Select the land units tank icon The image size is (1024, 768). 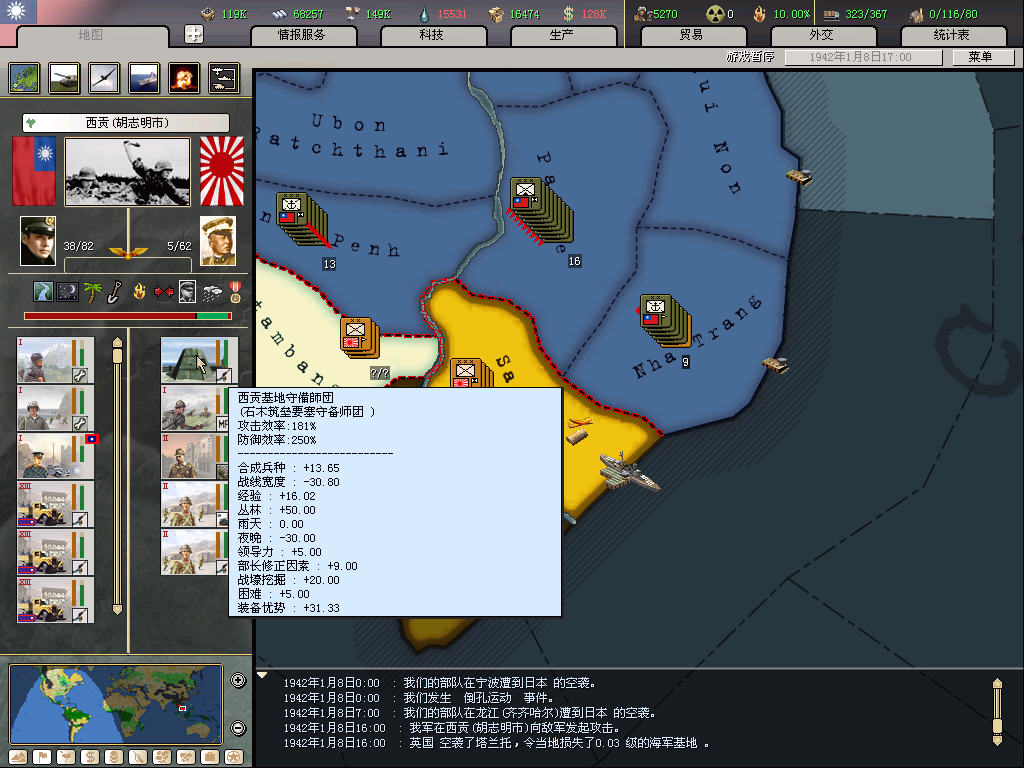(64, 78)
